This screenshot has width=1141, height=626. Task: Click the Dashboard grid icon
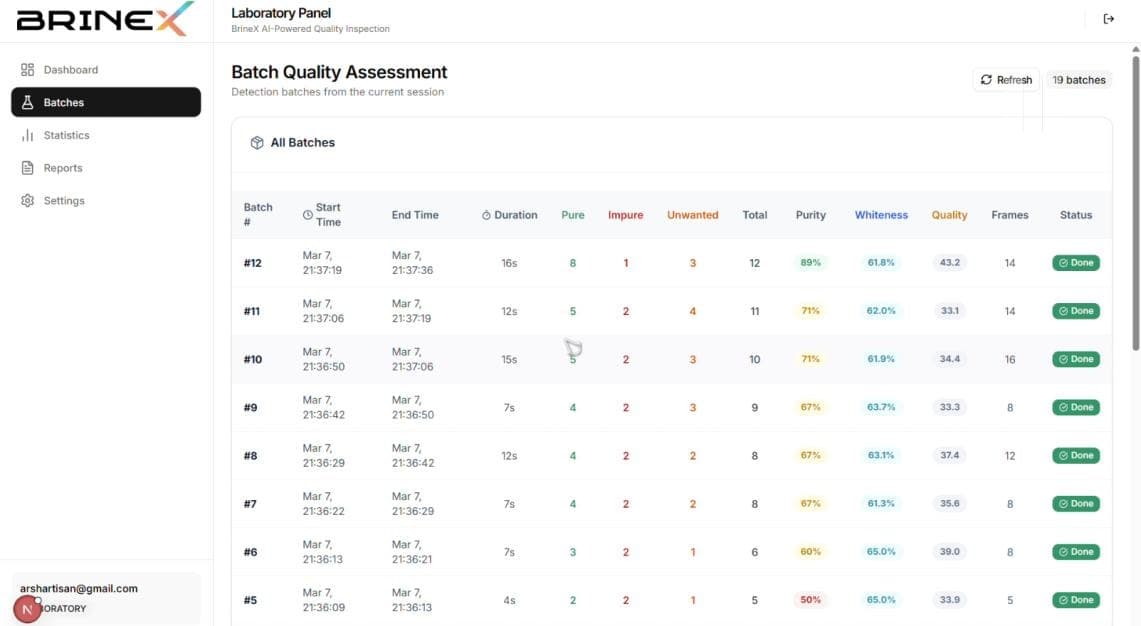pos(28,70)
